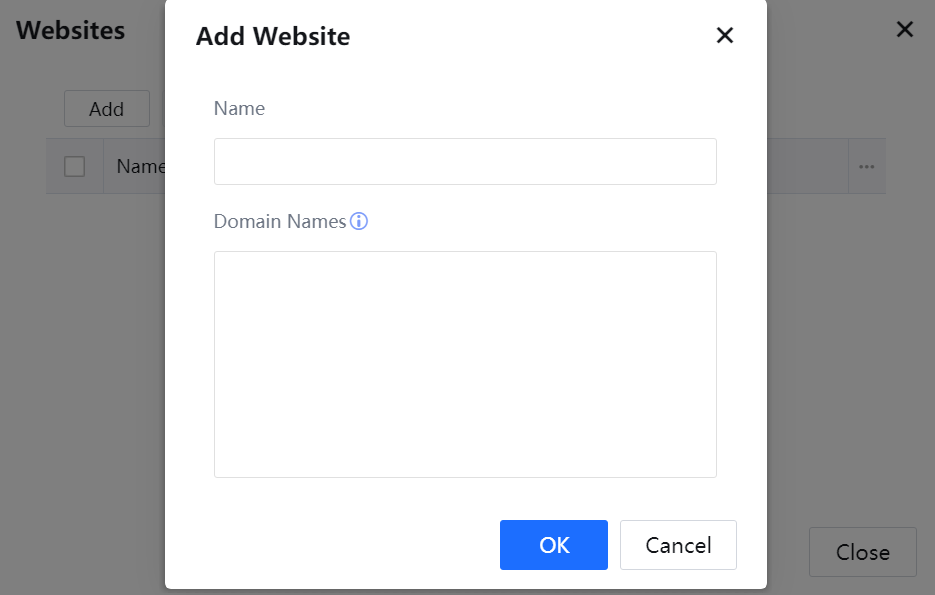Open the table column options ellipsis icon

click(x=866, y=167)
